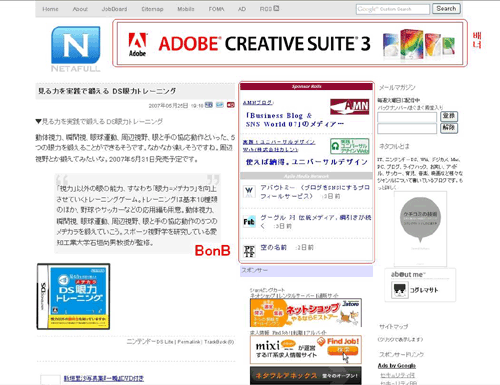Open the Permalink link

[189, 342]
